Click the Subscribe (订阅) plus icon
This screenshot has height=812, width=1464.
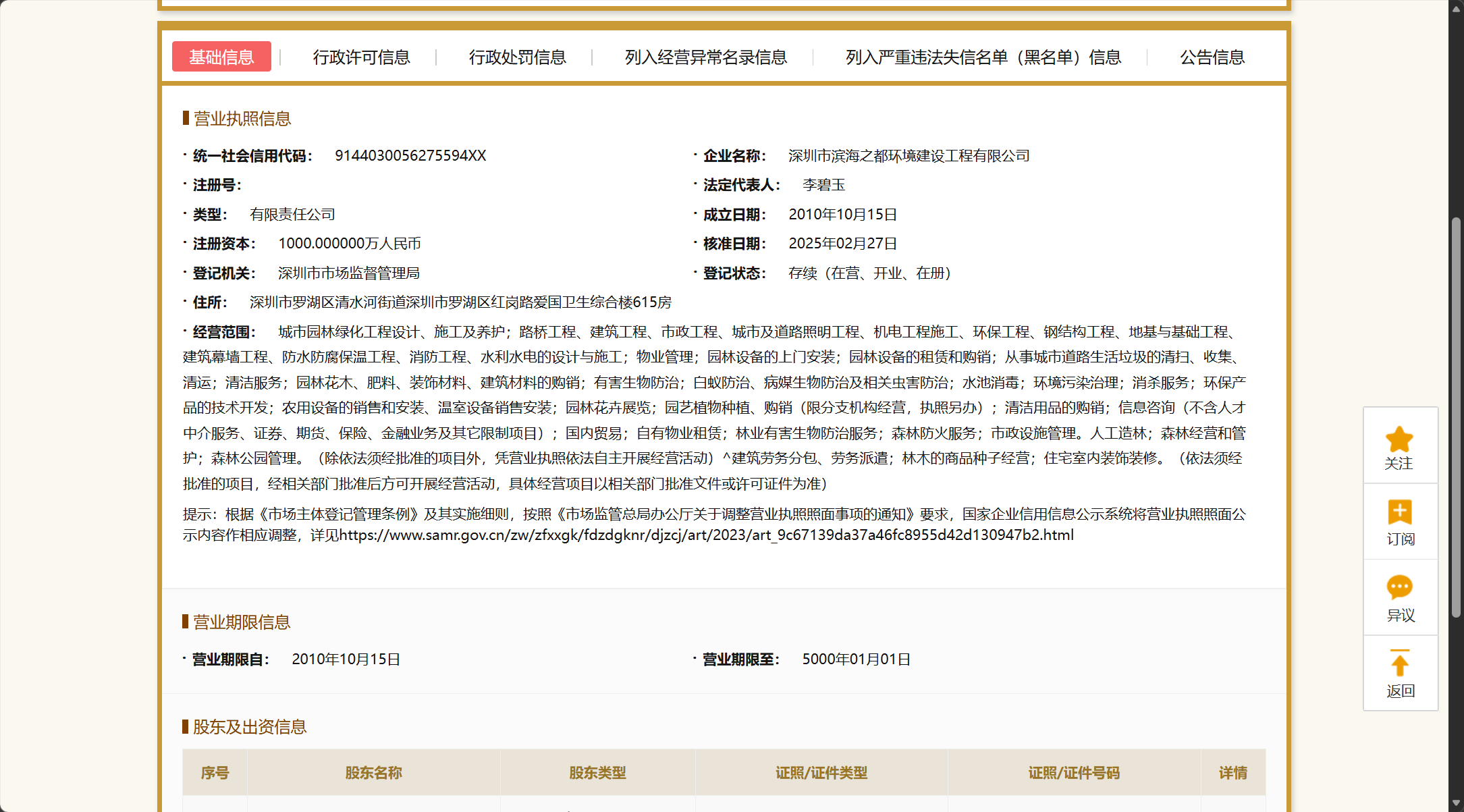1399,513
